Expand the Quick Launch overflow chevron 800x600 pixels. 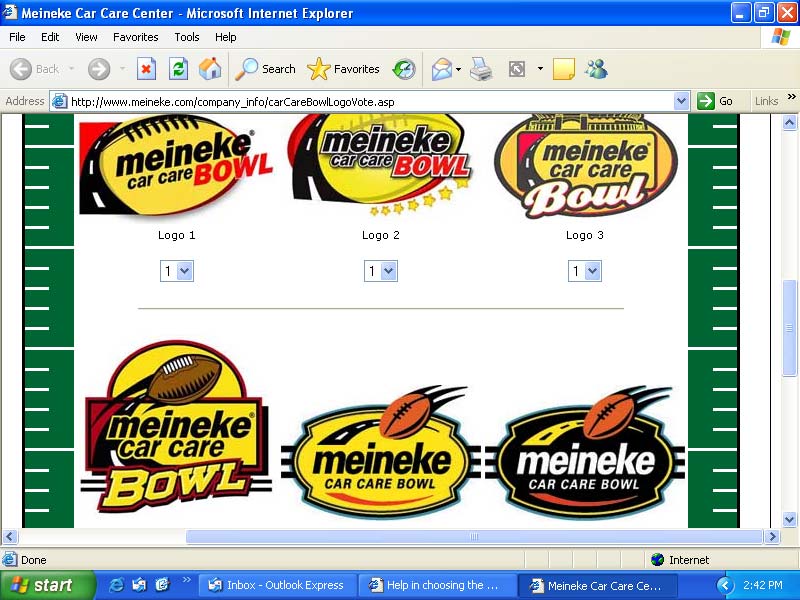(x=186, y=580)
